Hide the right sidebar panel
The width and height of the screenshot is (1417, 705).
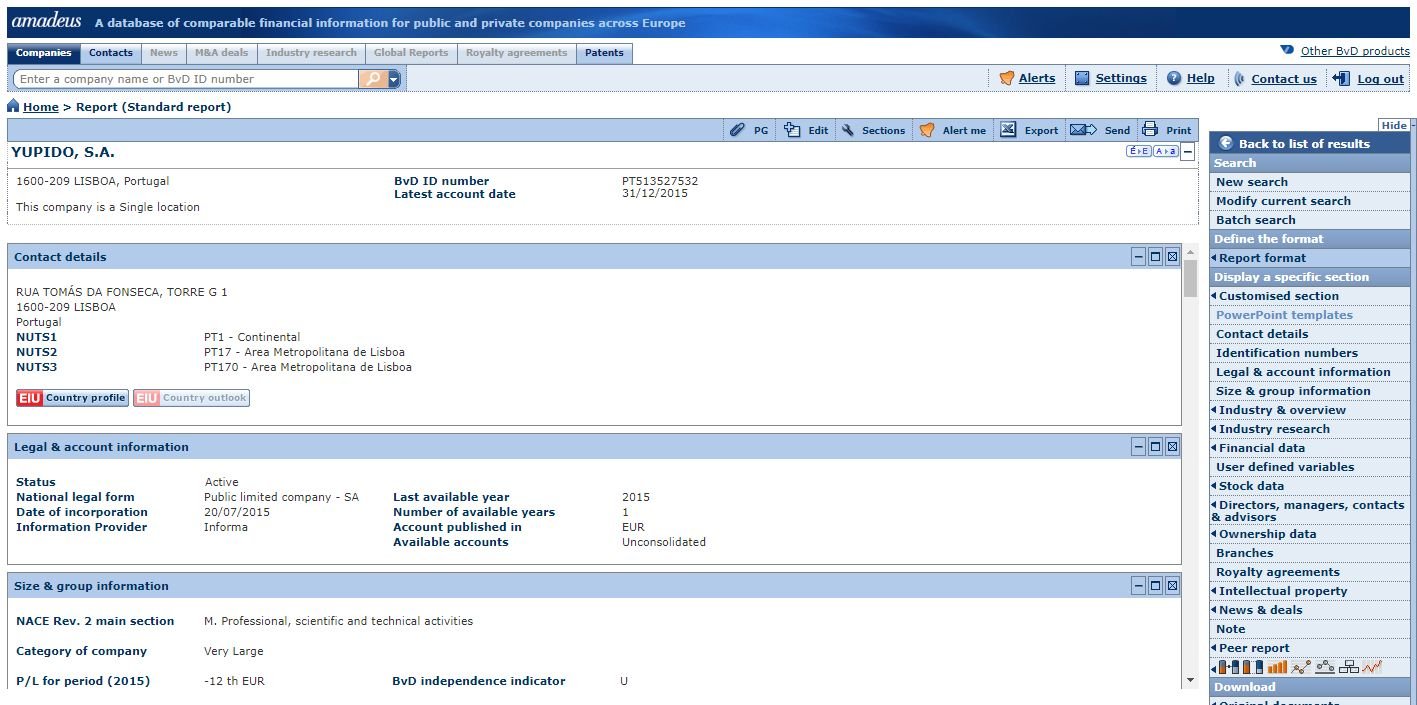coord(1394,125)
